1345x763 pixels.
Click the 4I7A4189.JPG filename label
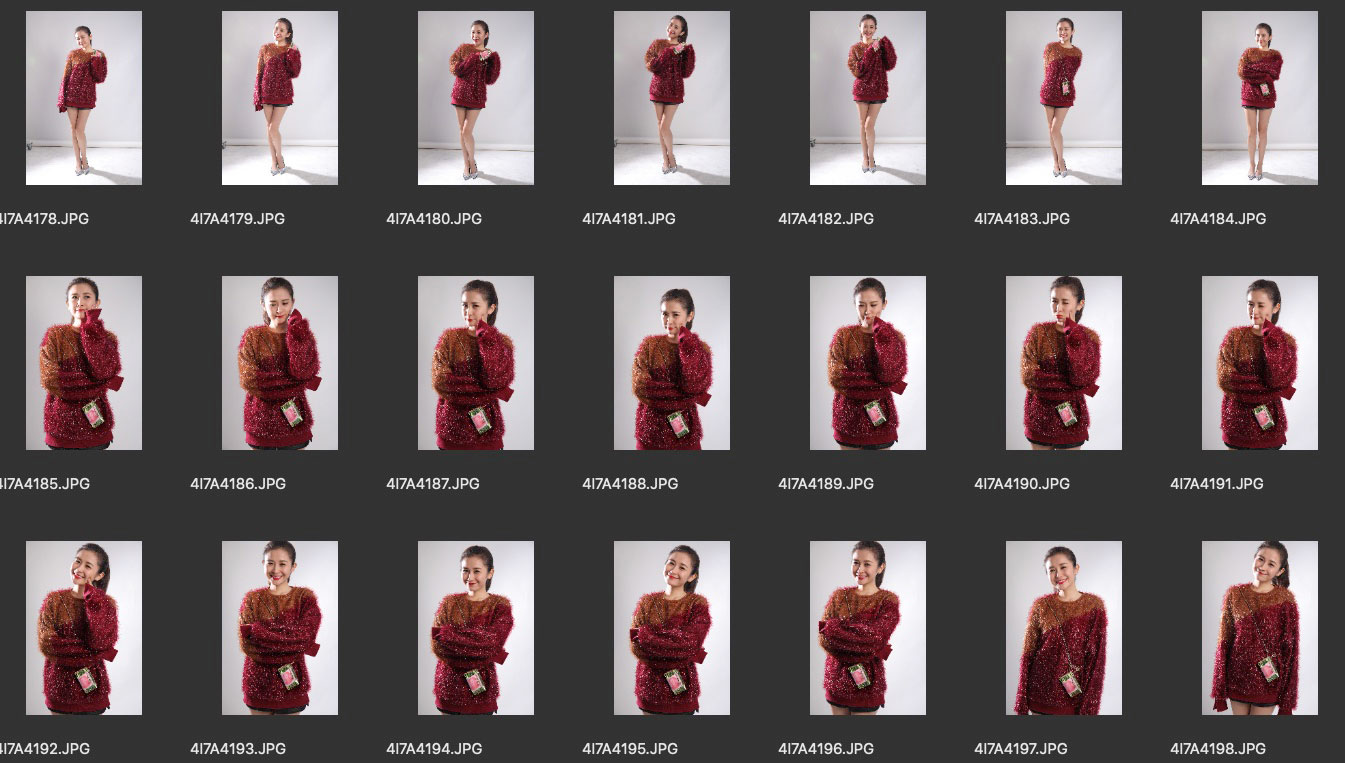(x=826, y=484)
